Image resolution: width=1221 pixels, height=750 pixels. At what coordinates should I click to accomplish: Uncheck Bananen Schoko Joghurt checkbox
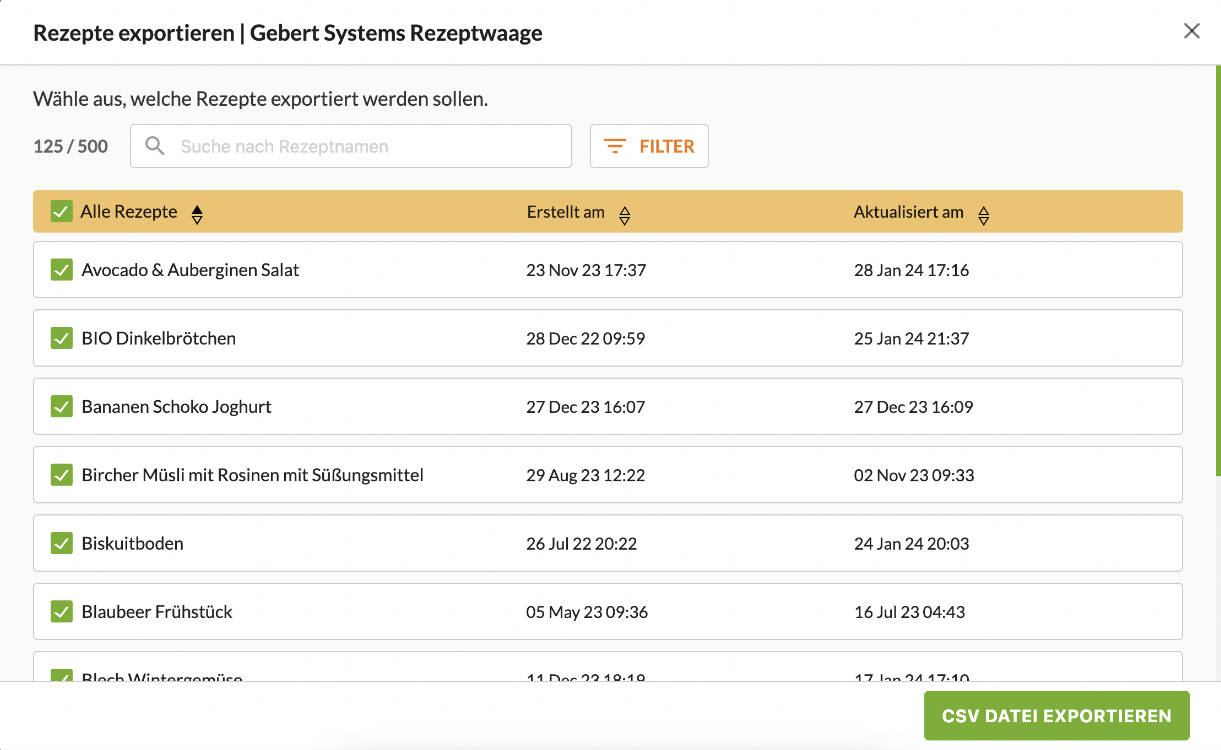(x=62, y=407)
